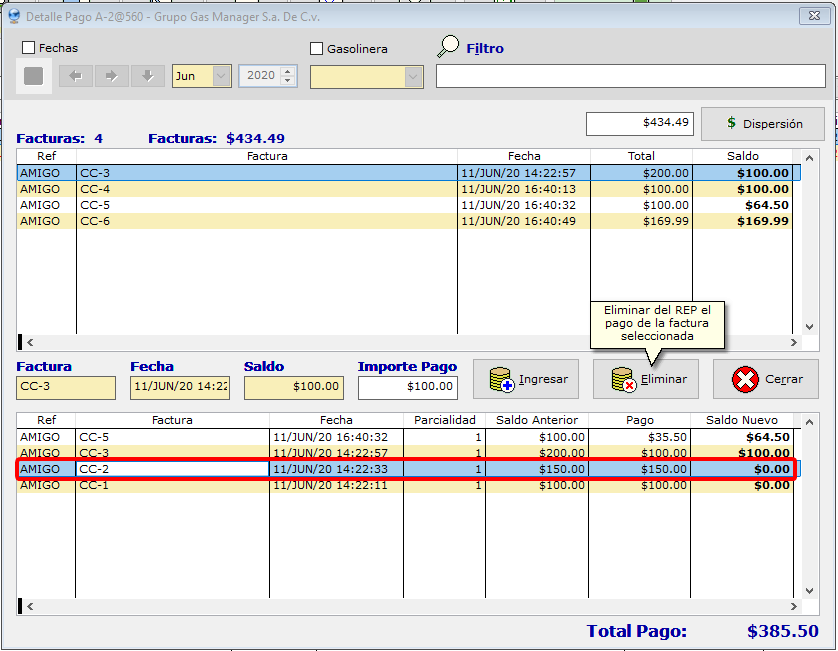Sort invoices by Saldo column header
The image size is (838, 651).
click(x=742, y=156)
